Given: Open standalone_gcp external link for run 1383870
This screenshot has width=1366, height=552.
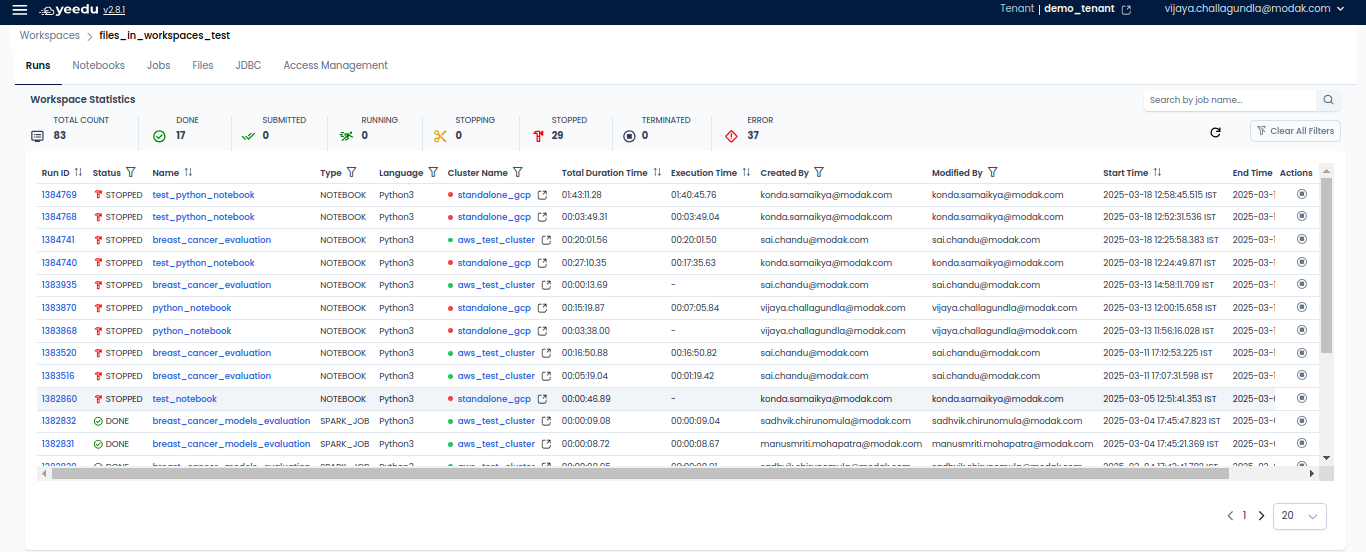Looking at the screenshot, I should click(x=542, y=308).
